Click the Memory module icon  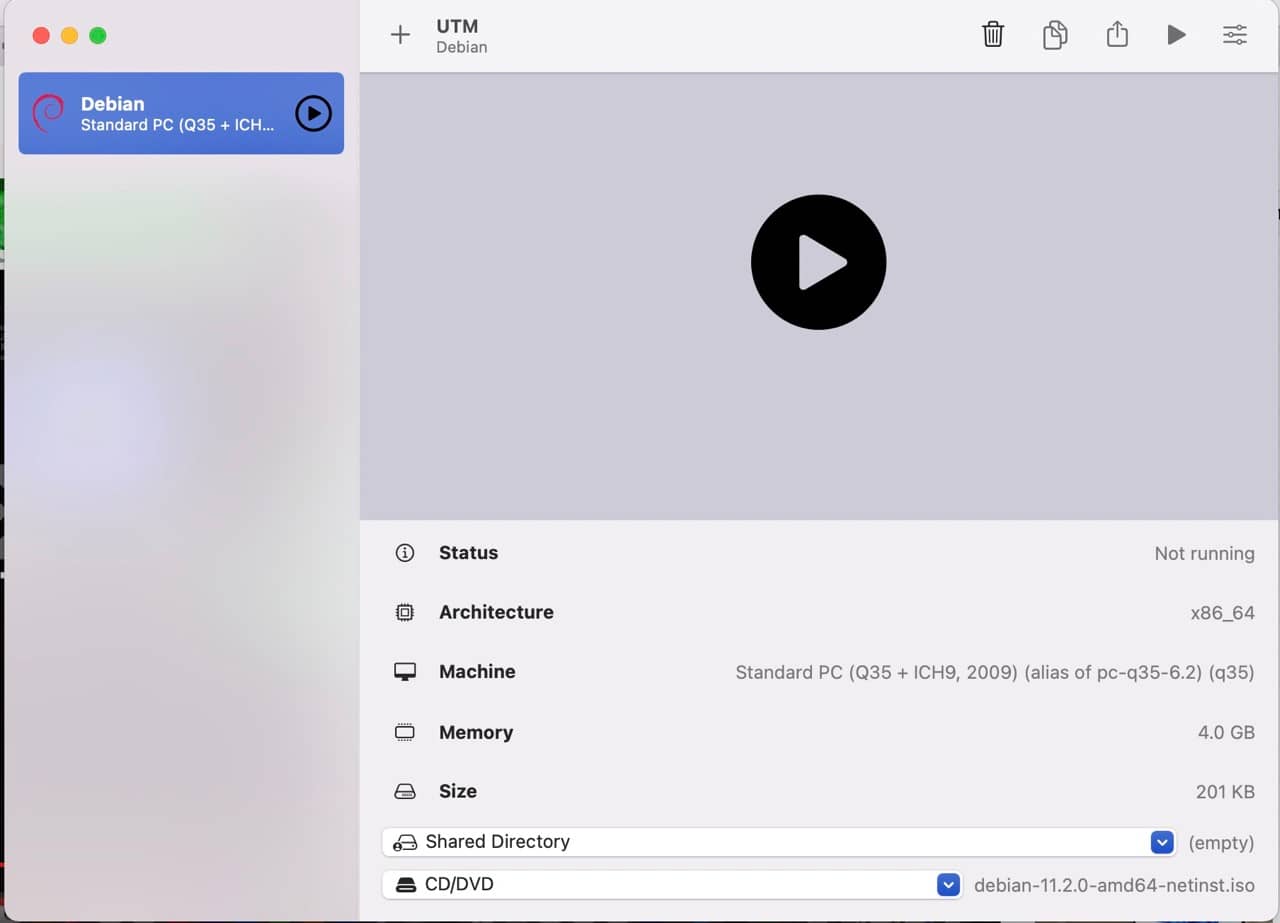pos(405,732)
